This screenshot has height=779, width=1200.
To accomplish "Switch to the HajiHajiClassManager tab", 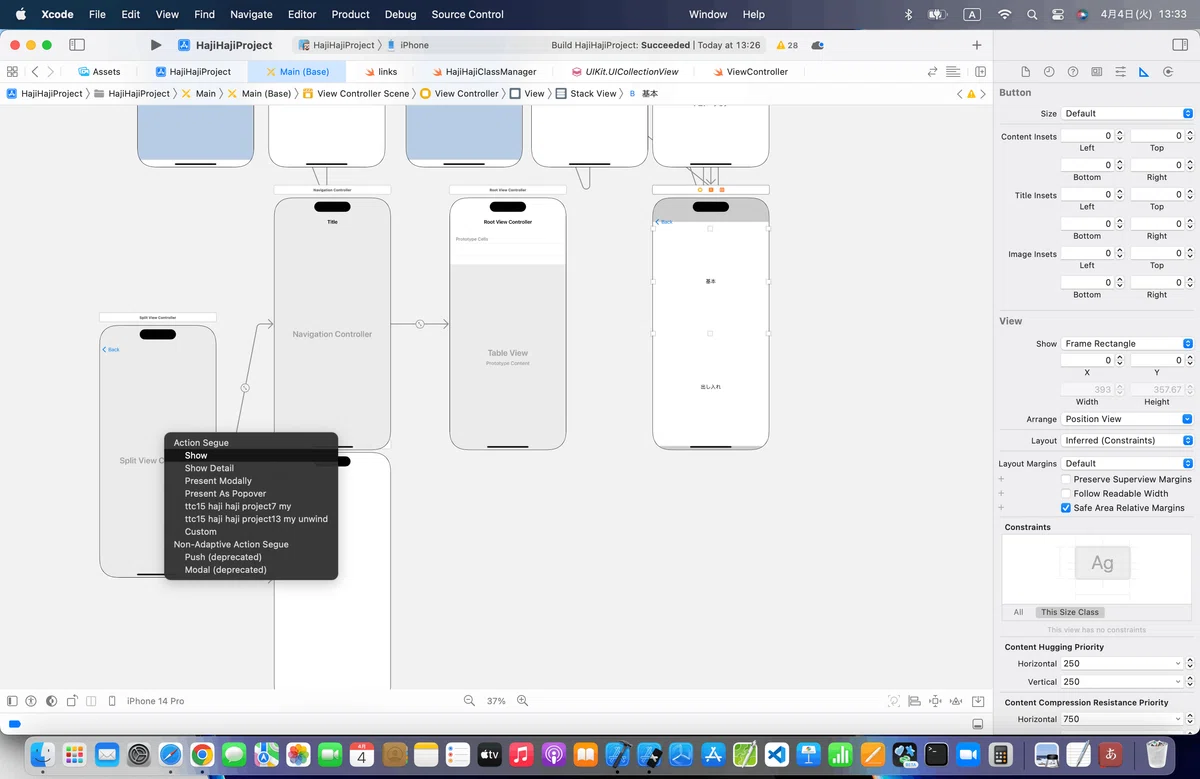I will click(483, 72).
